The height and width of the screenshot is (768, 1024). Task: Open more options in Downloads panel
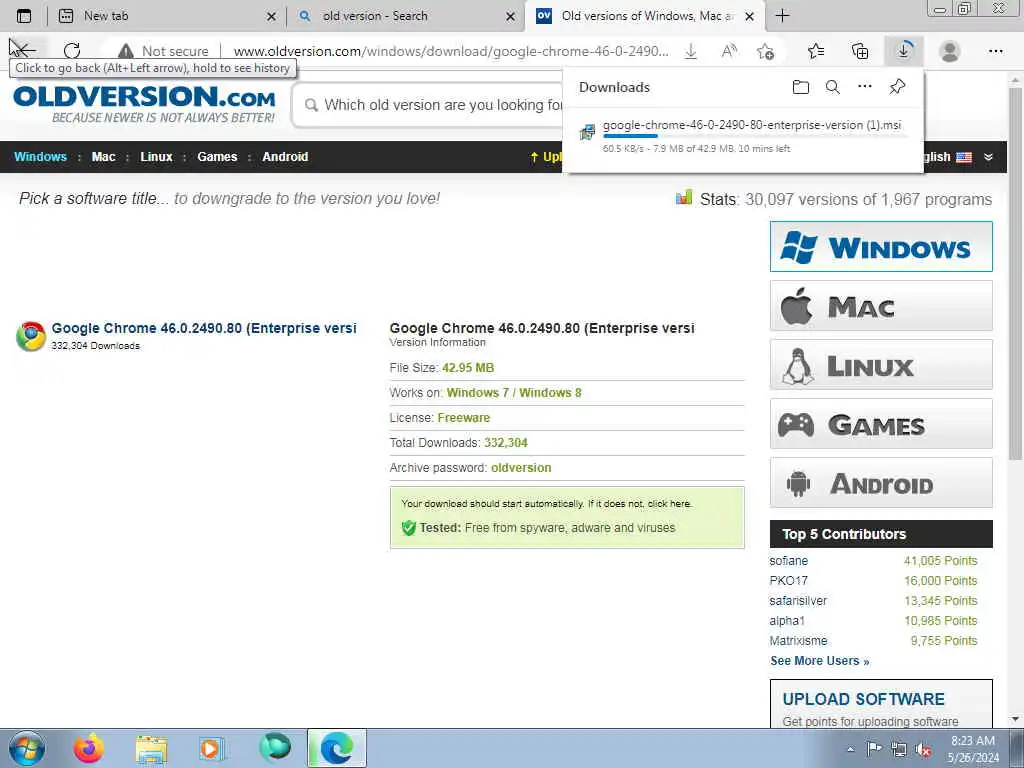865,86
